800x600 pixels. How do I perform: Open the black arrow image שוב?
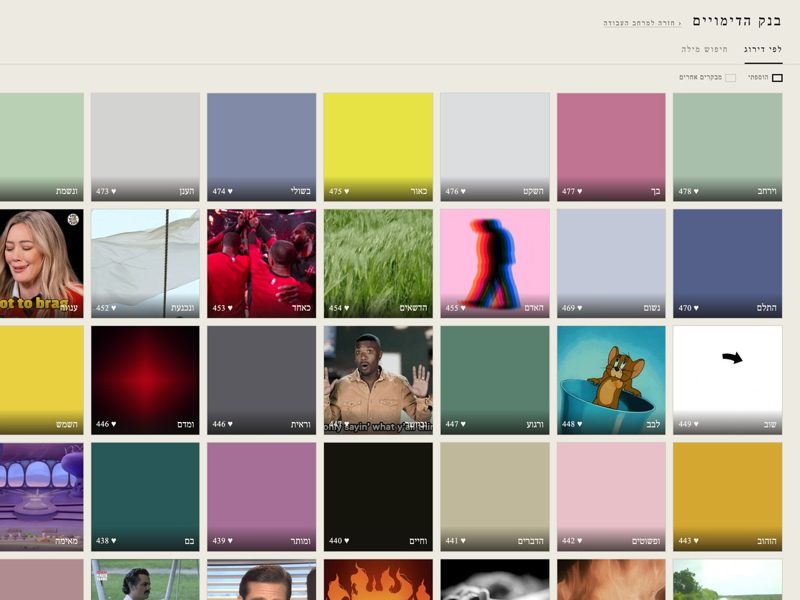coord(727,380)
